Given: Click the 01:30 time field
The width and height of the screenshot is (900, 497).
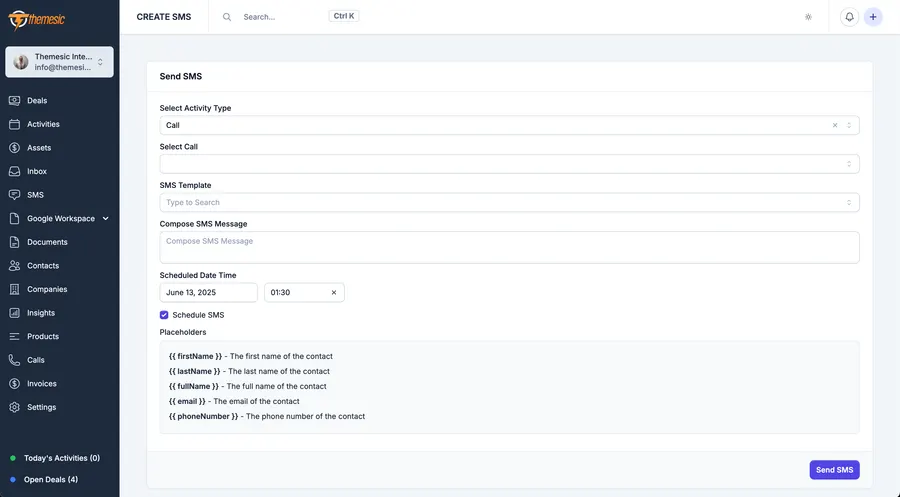Looking at the screenshot, I should (304, 292).
